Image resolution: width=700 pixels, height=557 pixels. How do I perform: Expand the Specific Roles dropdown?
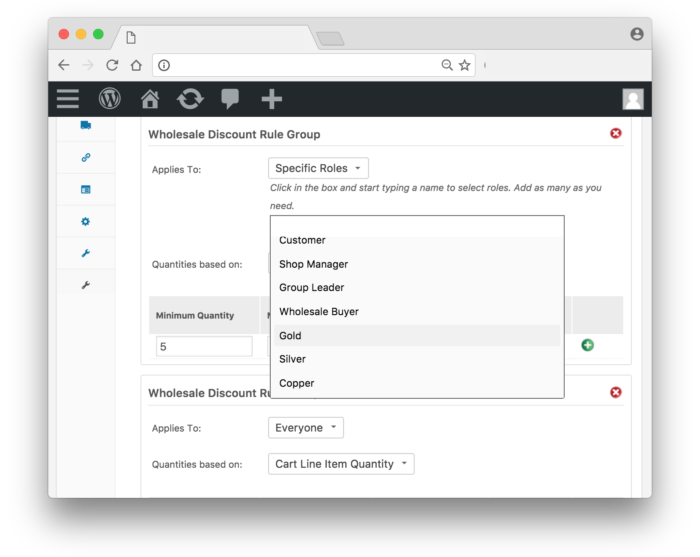pos(318,168)
